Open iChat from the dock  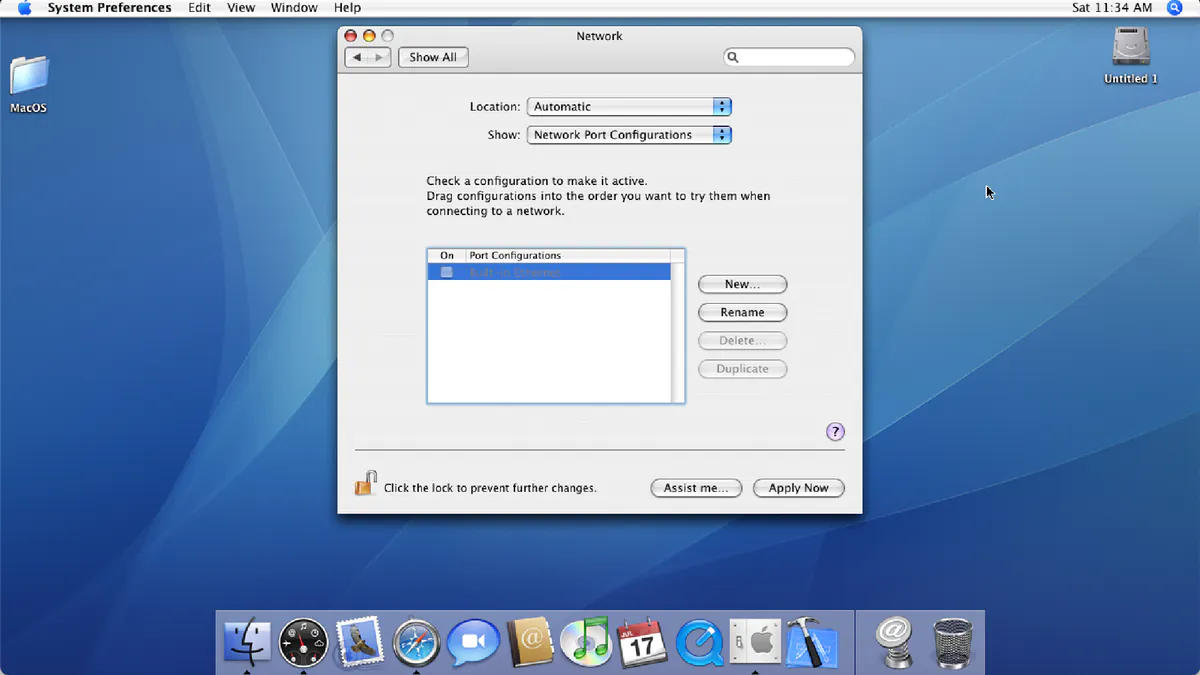tap(473, 642)
